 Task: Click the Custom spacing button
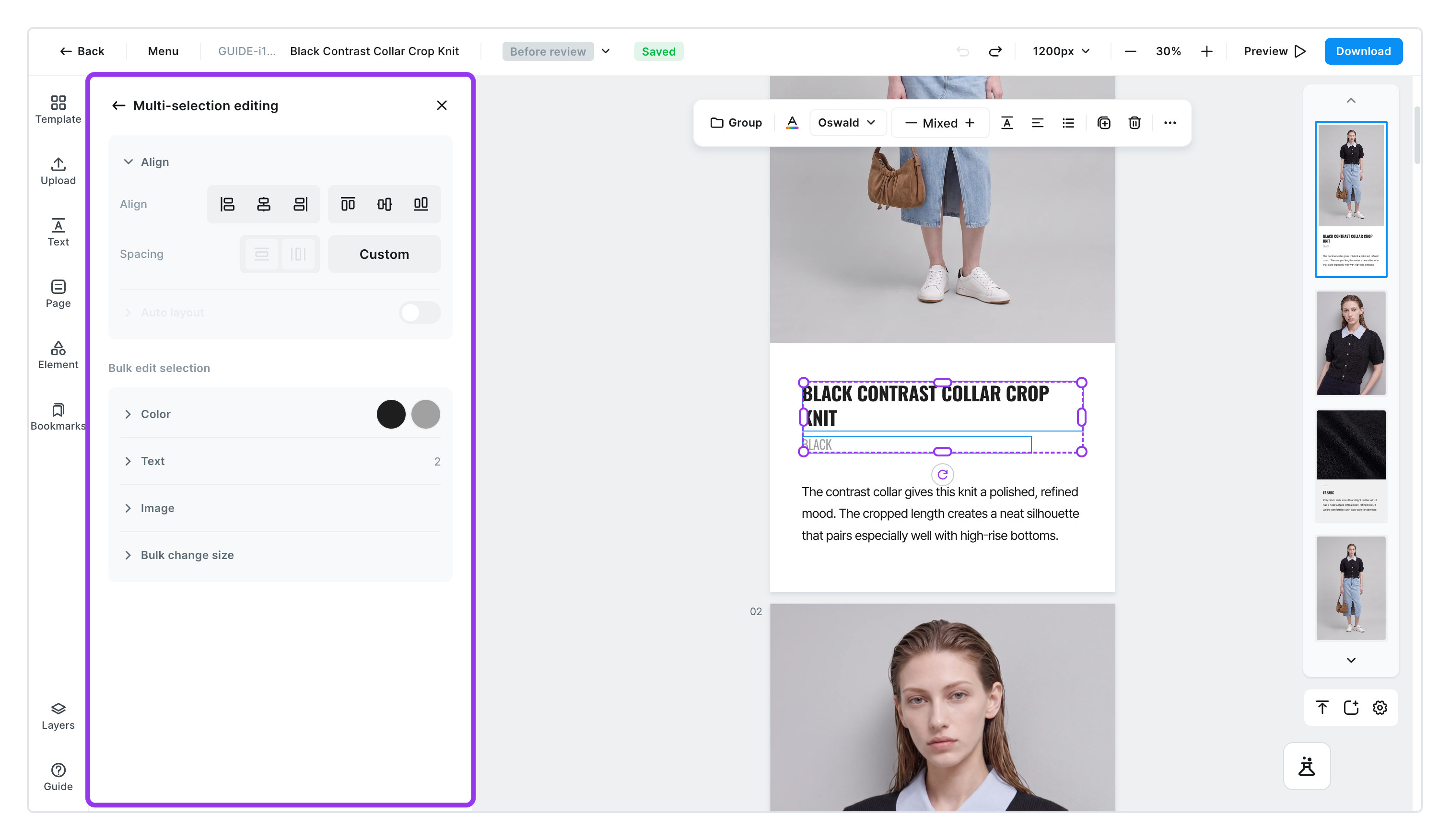click(385, 254)
